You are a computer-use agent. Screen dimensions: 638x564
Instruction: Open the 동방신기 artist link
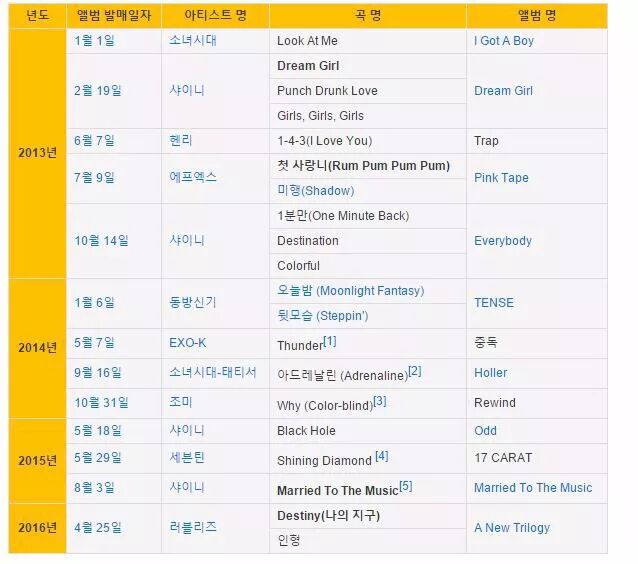193,302
